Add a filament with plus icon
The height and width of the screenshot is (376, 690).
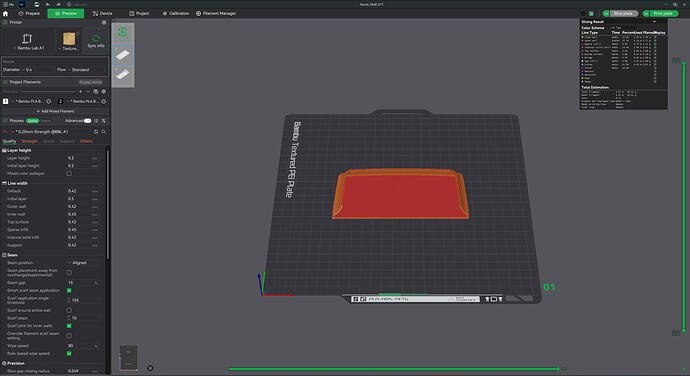81,92
